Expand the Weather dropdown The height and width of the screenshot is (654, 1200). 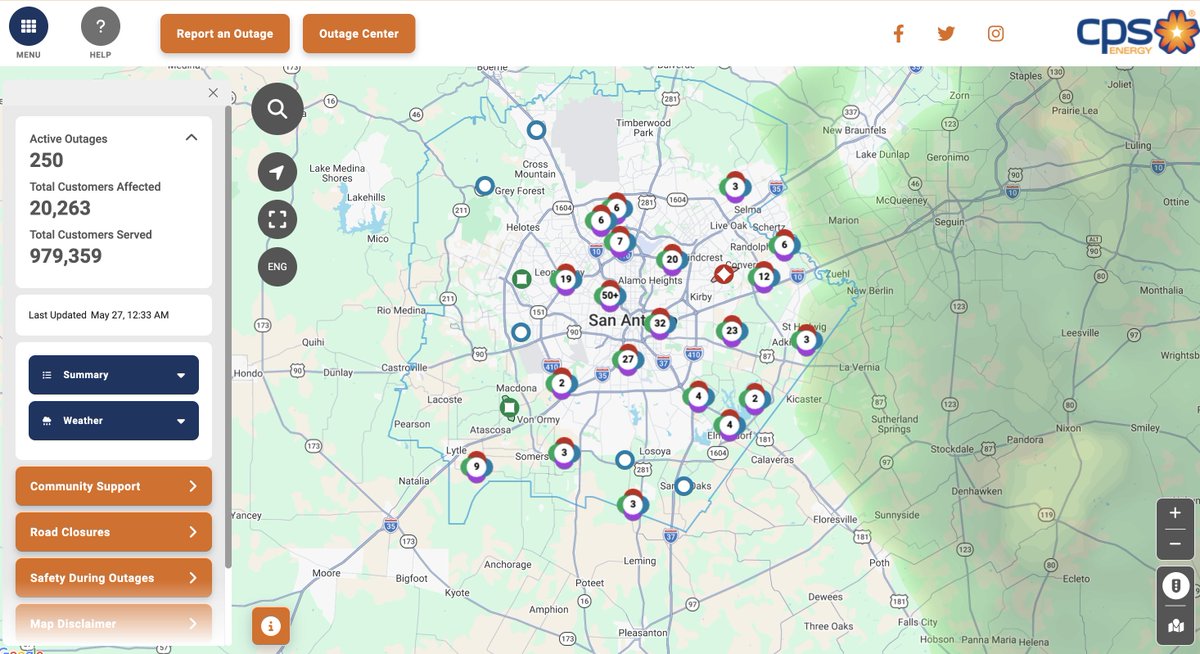click(x=114, y=421)
